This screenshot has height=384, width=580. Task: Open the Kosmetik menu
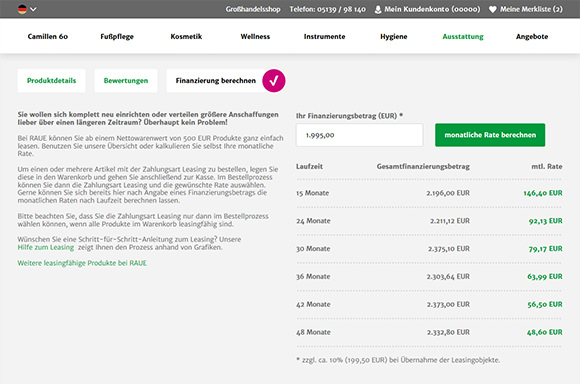pos(186,36)
